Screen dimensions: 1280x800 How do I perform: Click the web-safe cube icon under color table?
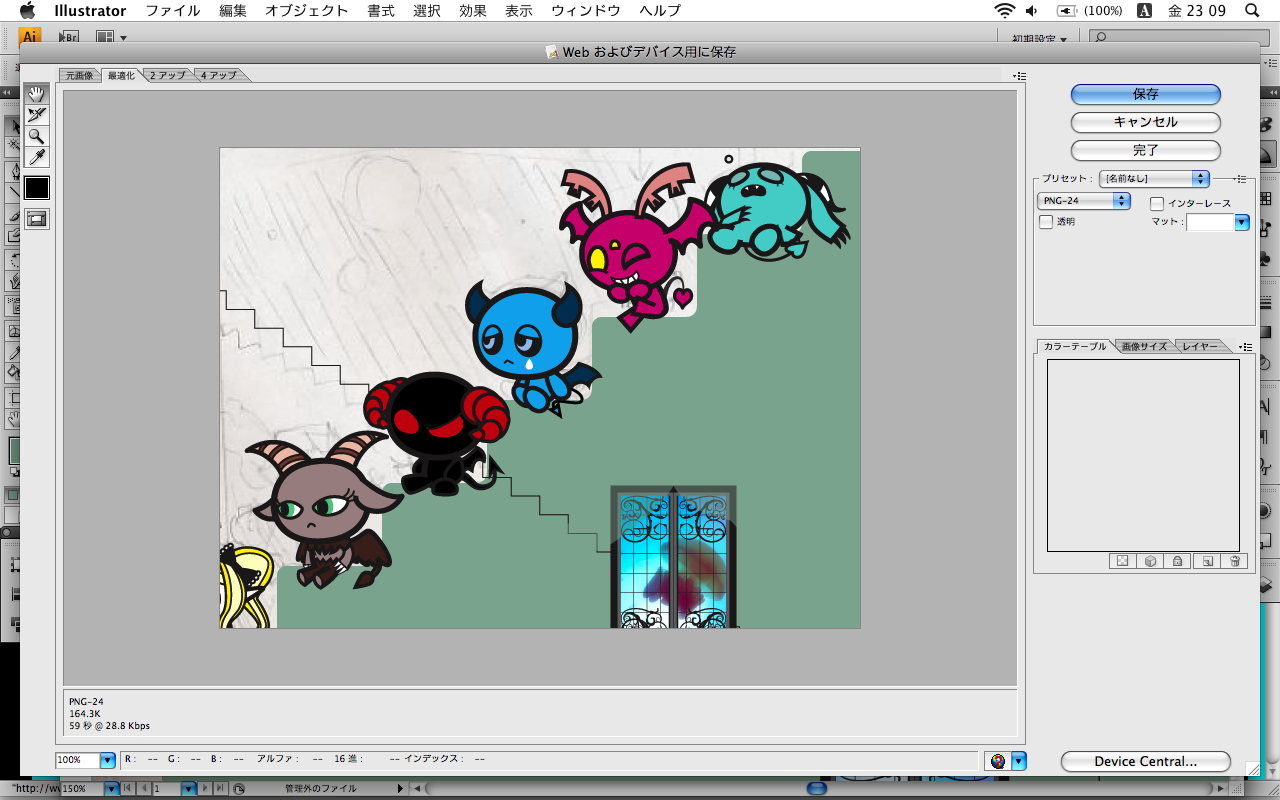1150,561
